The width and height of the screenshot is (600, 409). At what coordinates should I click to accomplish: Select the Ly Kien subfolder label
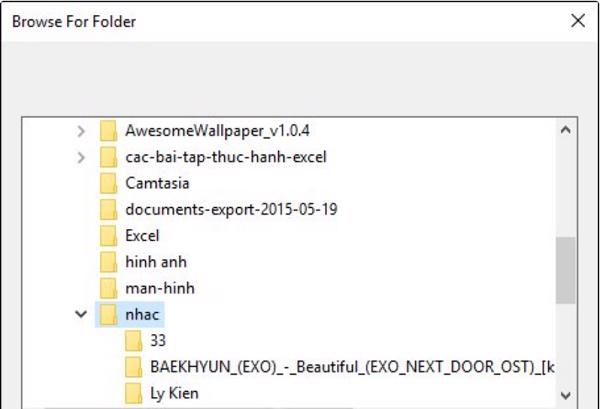click(x=174, y=393)
